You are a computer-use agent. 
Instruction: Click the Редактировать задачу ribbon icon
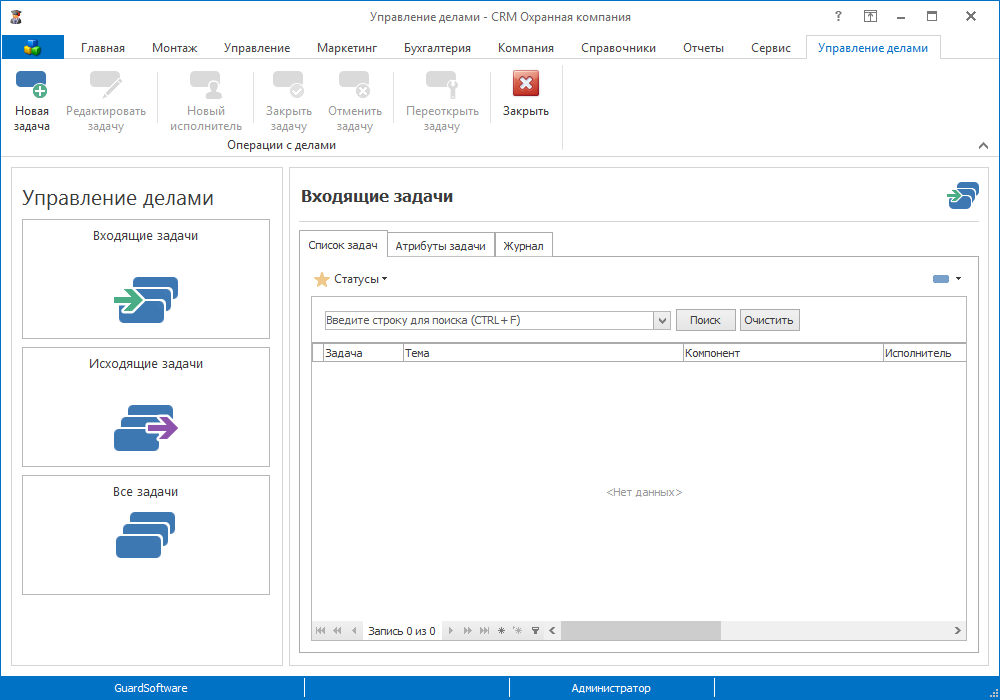coord(105,84)
